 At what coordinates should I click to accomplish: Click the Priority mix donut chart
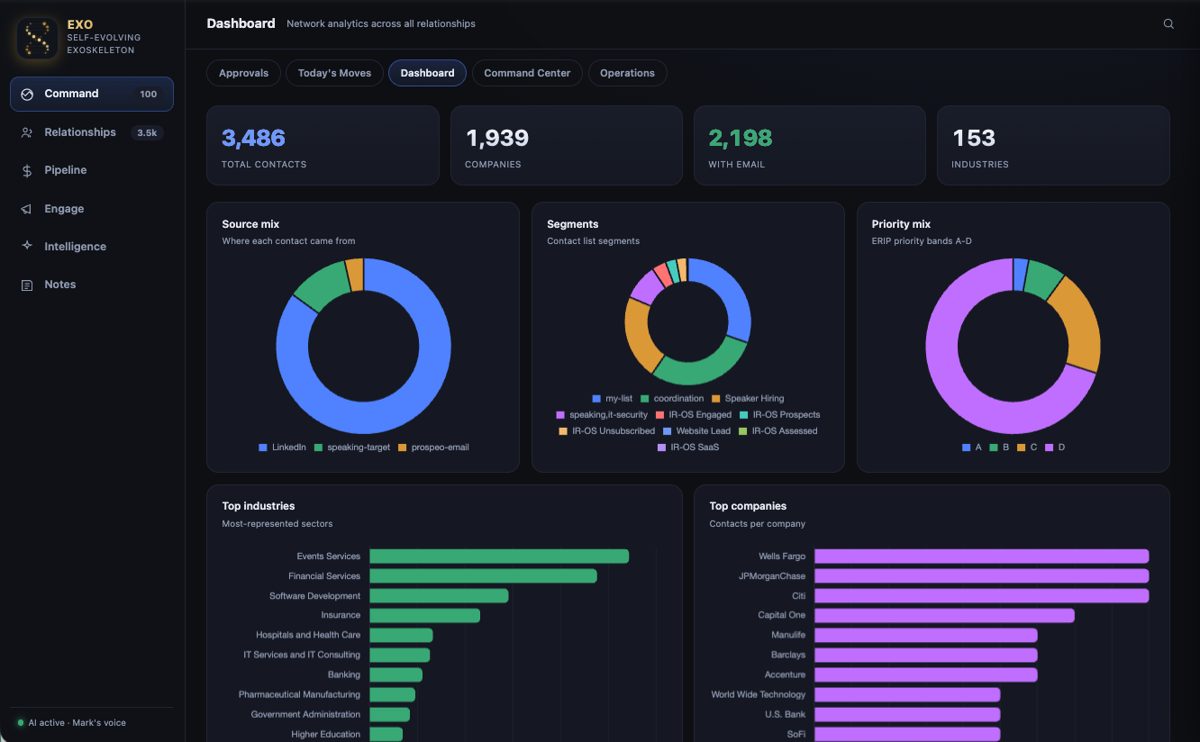(x=1013, y=346)
